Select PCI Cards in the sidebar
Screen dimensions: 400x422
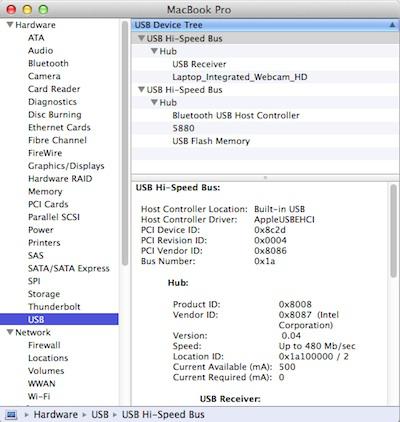48,204
